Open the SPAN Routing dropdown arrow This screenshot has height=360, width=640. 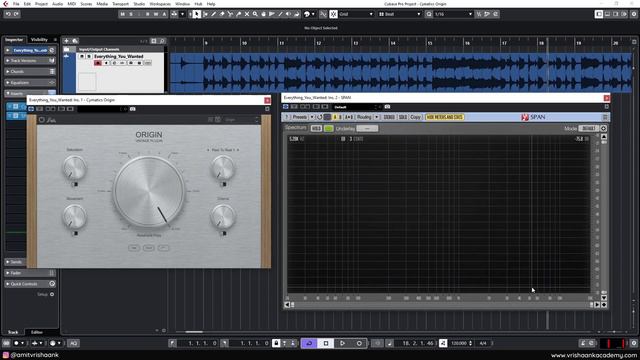[377, 117]
